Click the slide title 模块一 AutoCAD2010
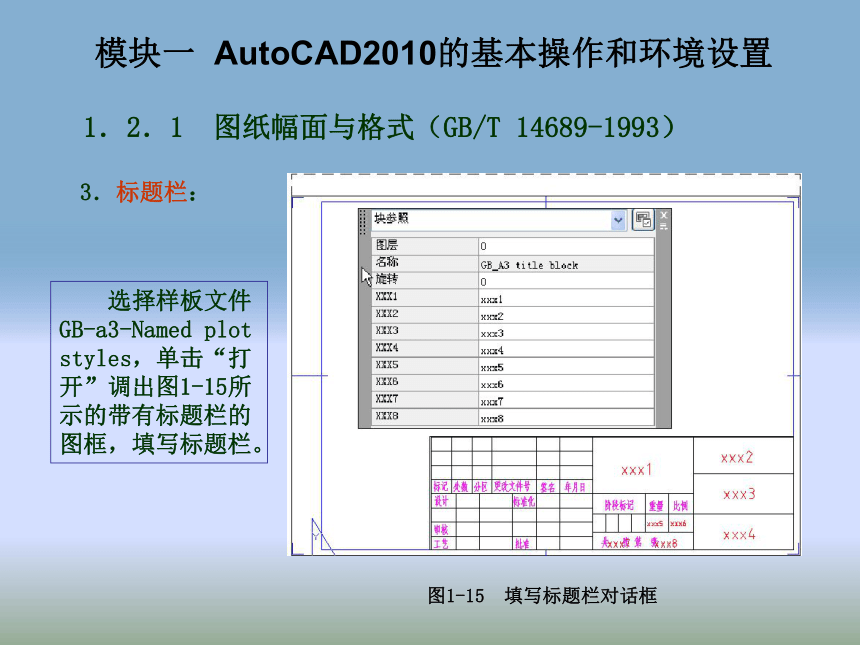This screenshot has height=645, width=860. pyautogui.click(x=265, y=53)
